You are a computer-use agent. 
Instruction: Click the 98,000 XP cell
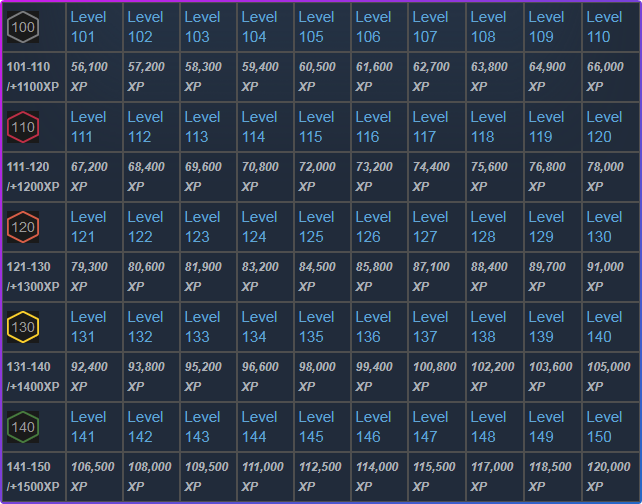click(x=320, y=376)
